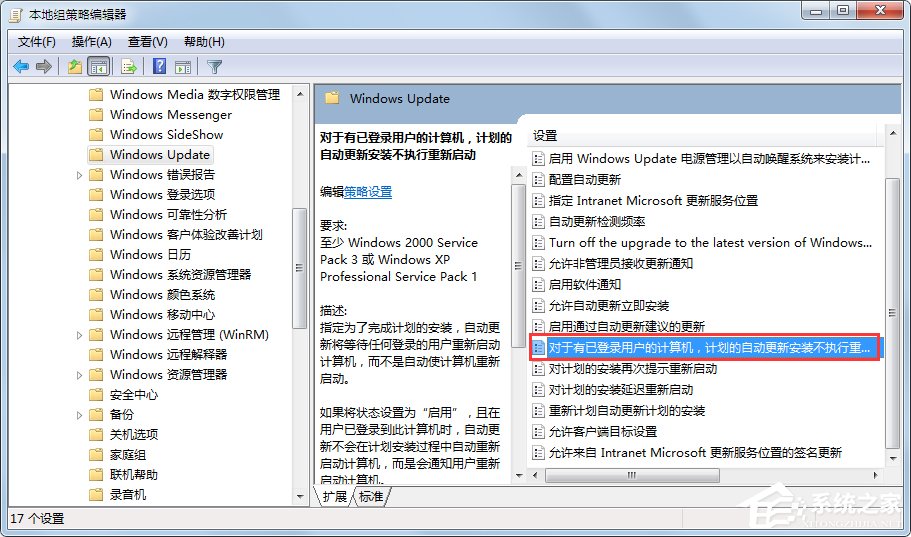Expand the Windows 远程管理 (WinRM) node
This screenshot has width=911, height=537.
80,335
